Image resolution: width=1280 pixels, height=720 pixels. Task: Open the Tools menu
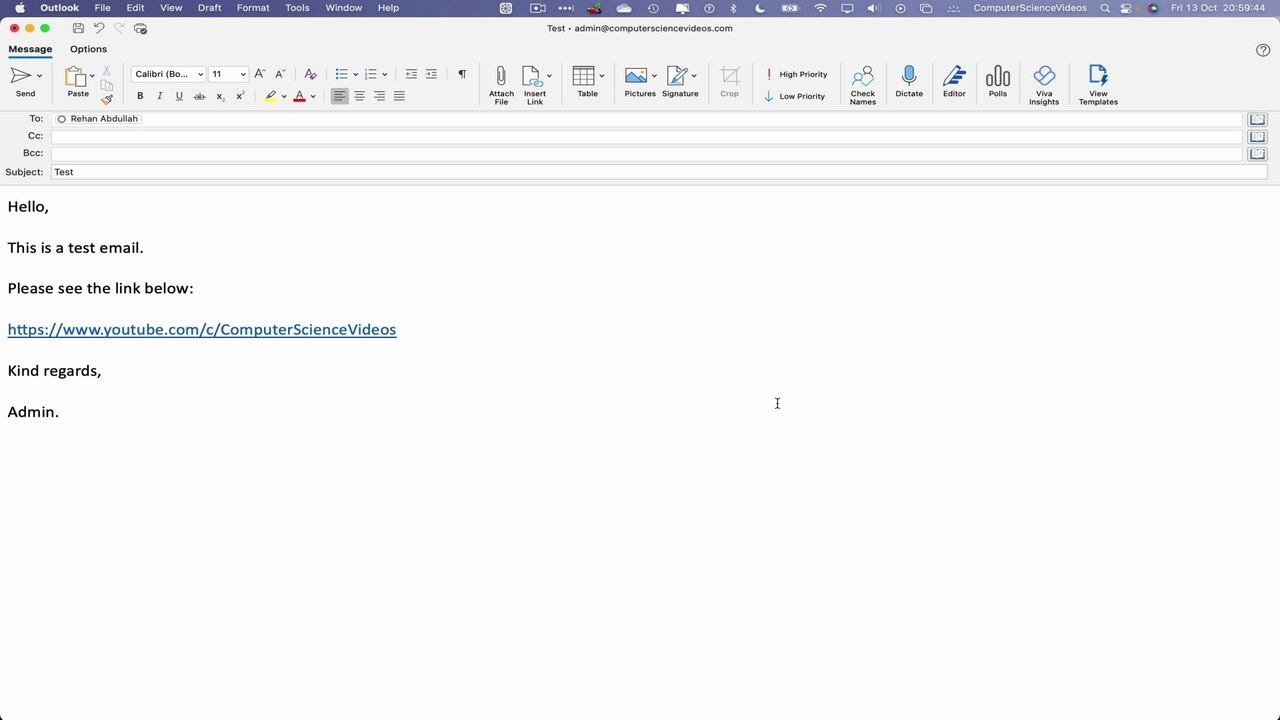point(297,8)
